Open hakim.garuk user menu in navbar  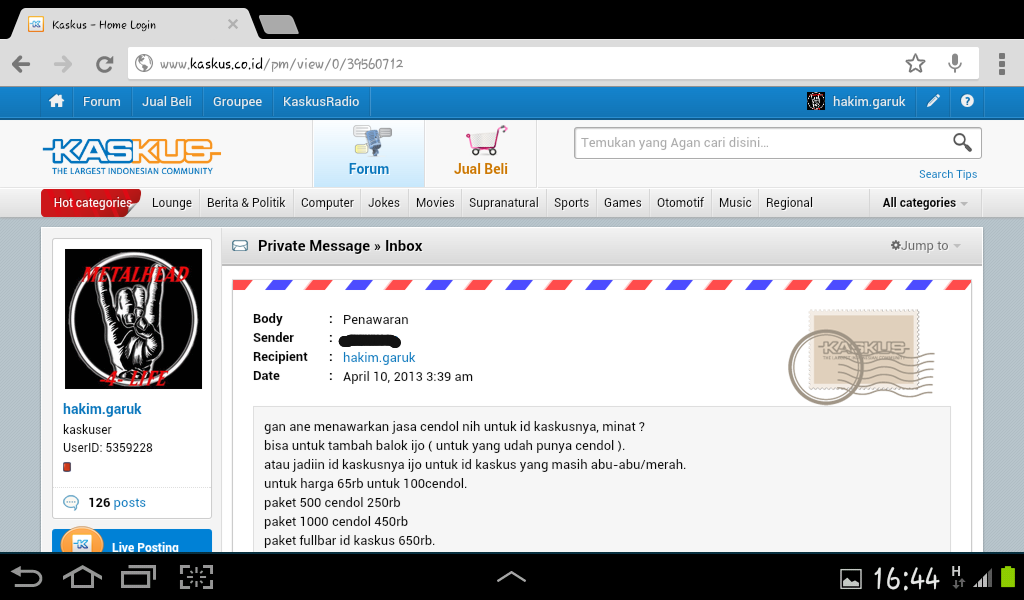pos(869,102)
